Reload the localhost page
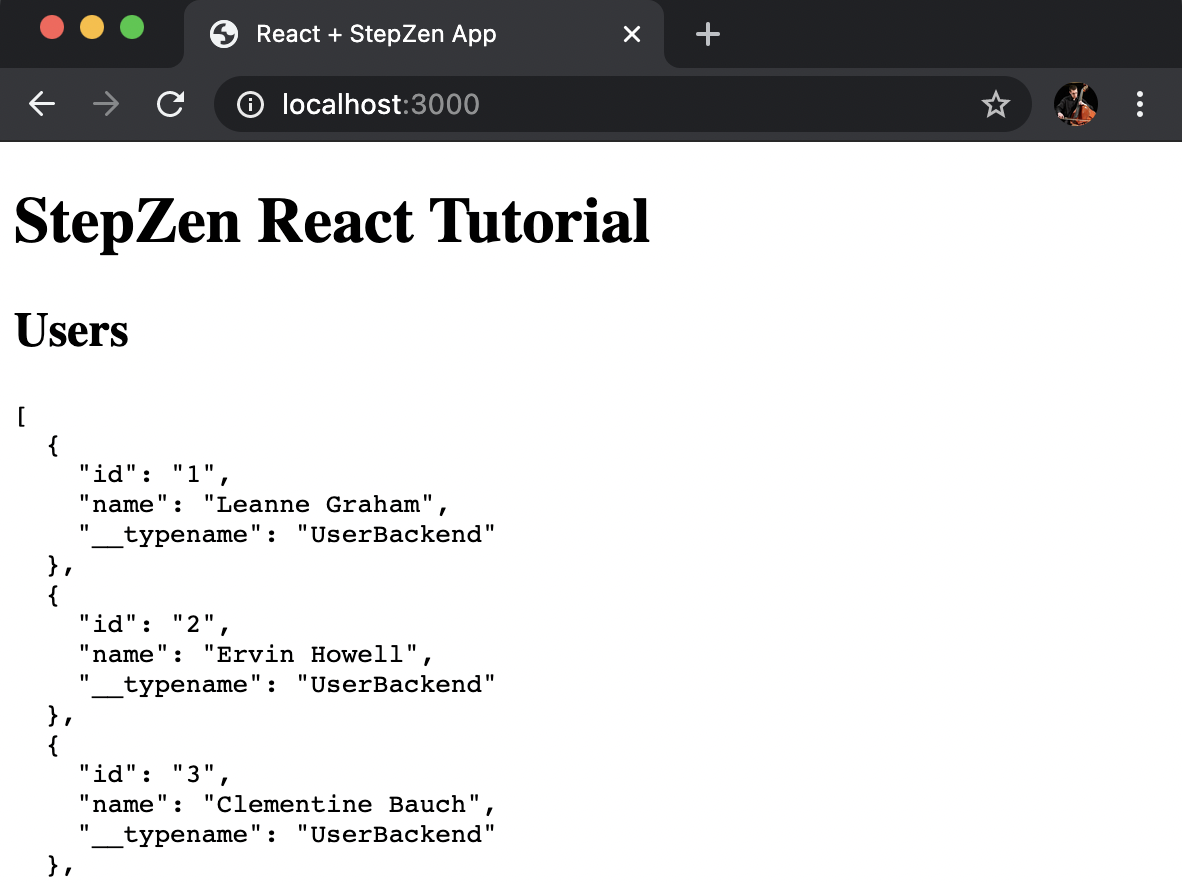Screen dimensions: 1182x883 171,104
